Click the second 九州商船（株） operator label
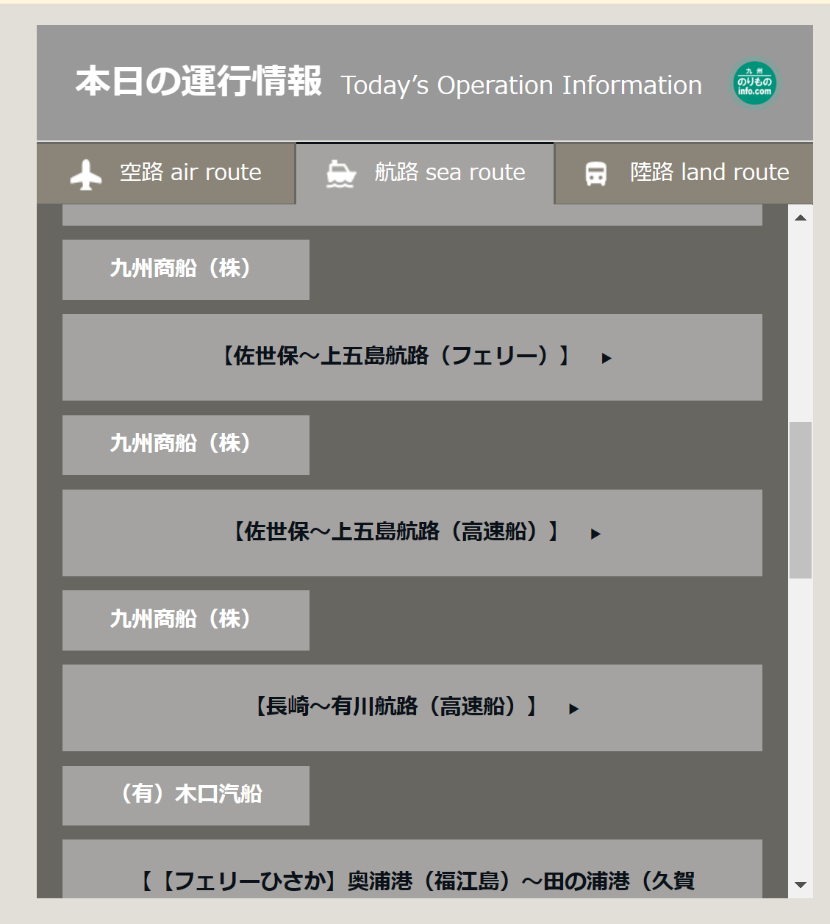 [x=186, y=444]
